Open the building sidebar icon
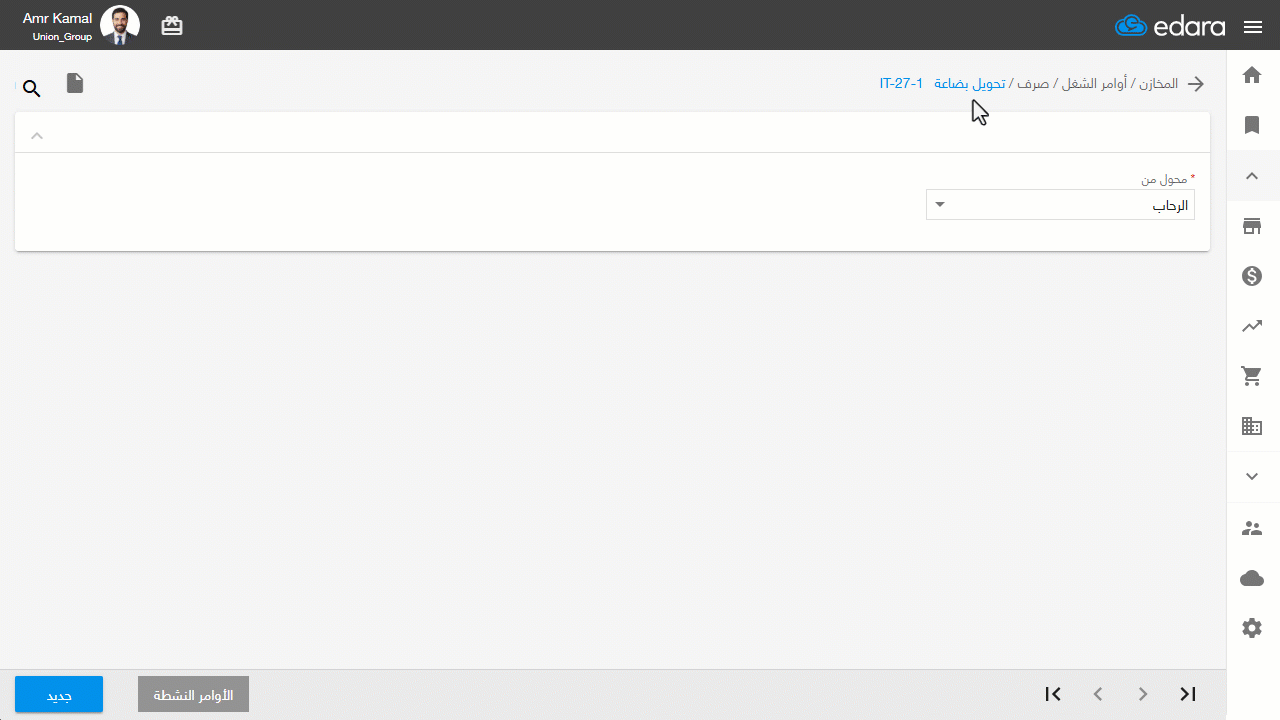Screen dimensions: 1280x720 click(1252, 427)
